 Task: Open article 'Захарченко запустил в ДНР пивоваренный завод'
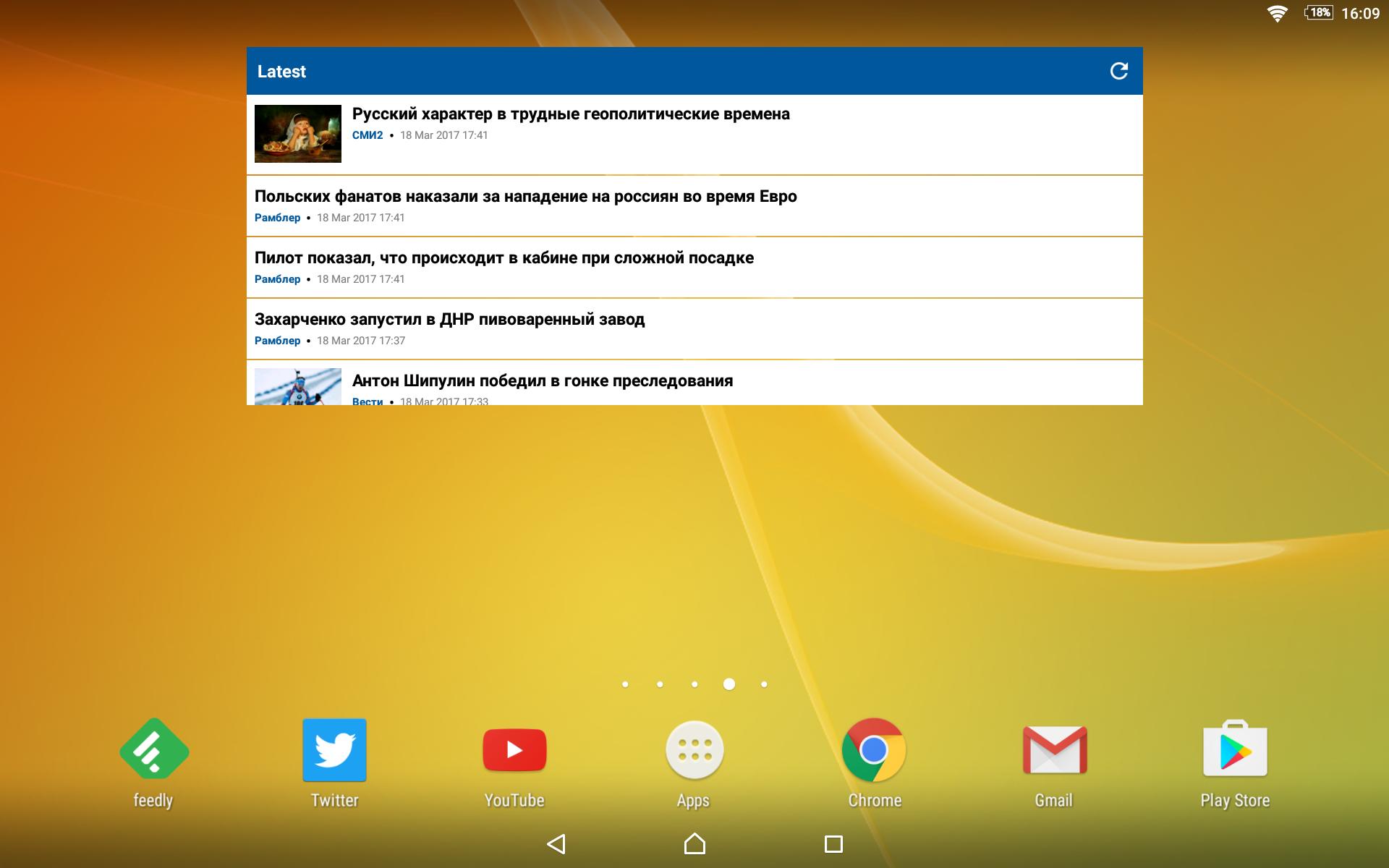694,328
